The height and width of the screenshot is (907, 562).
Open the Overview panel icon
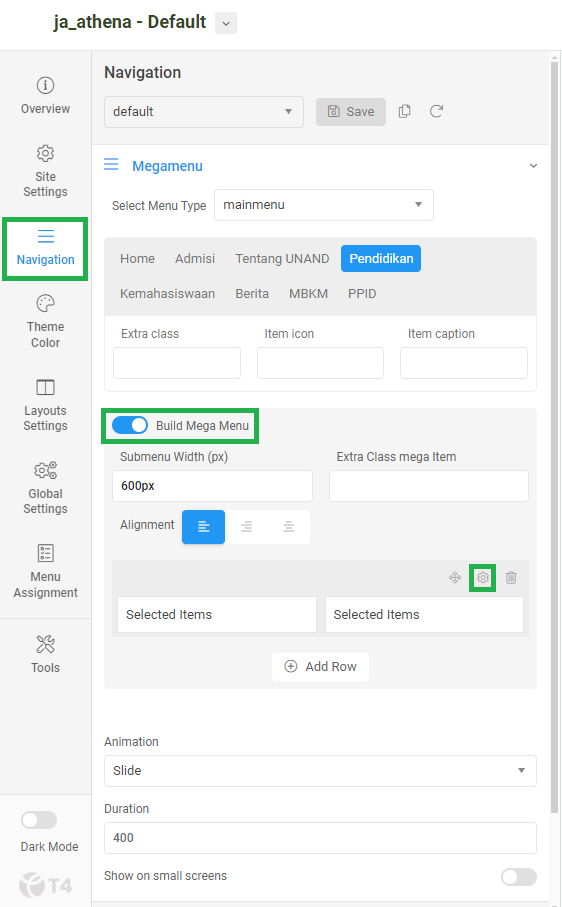pos(45,86)
